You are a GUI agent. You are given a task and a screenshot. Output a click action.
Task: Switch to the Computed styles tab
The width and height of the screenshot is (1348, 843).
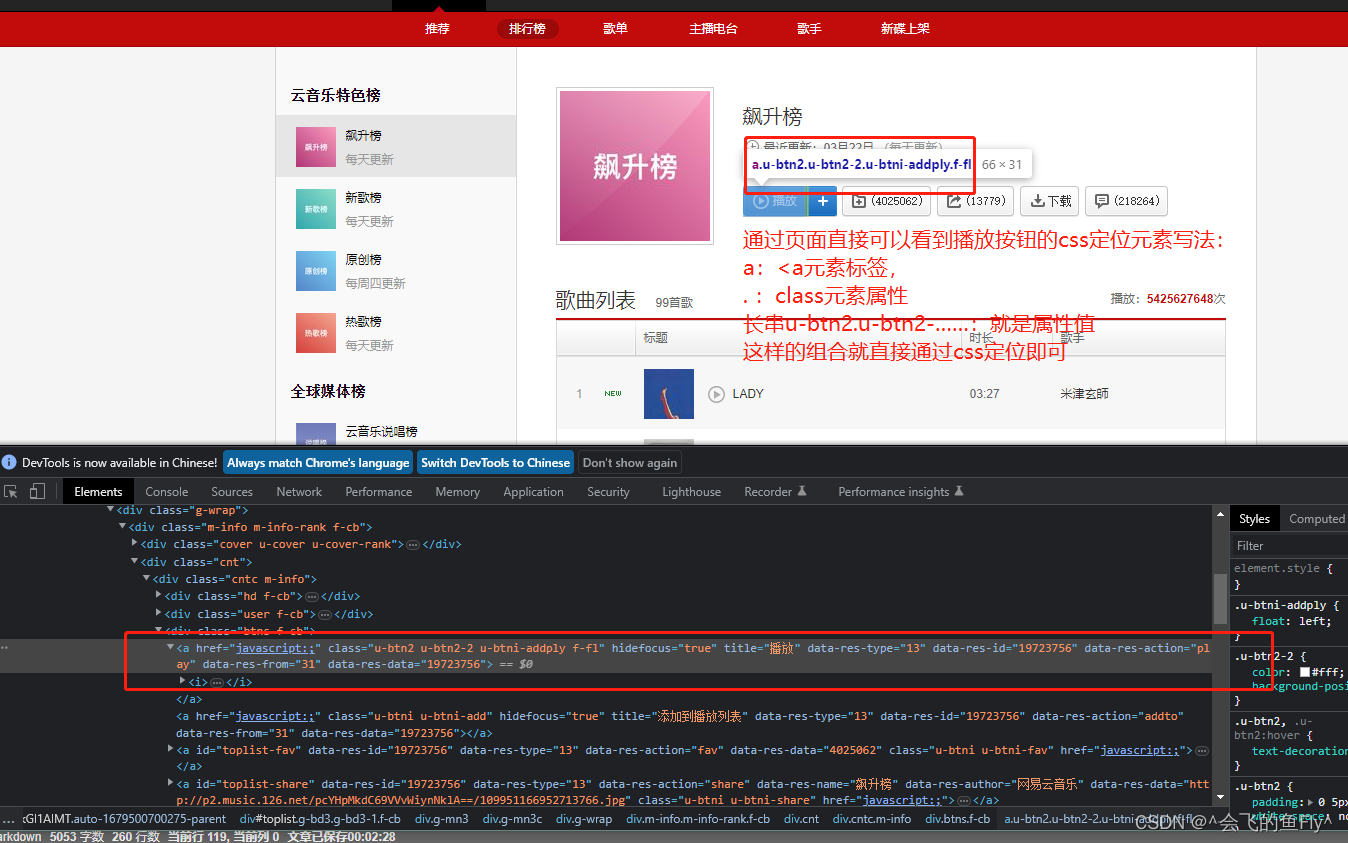(1316, 518)
